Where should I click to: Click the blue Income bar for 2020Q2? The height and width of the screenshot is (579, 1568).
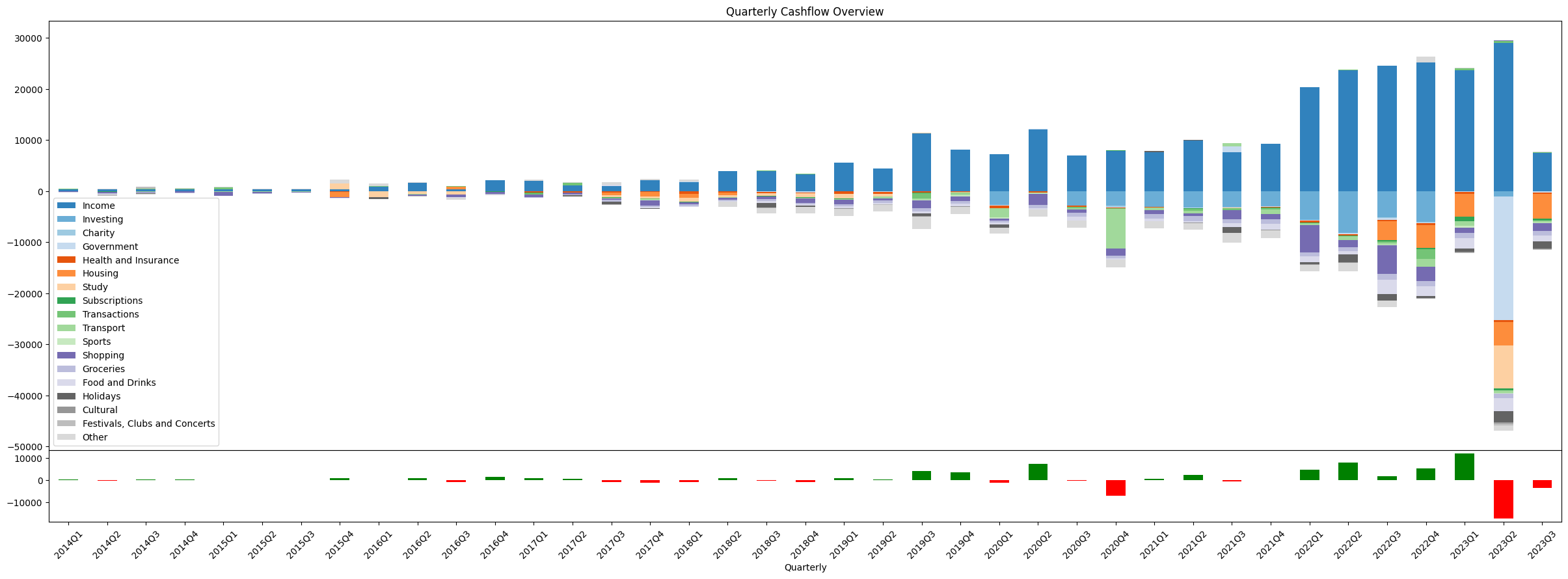tap(1038, 161)
